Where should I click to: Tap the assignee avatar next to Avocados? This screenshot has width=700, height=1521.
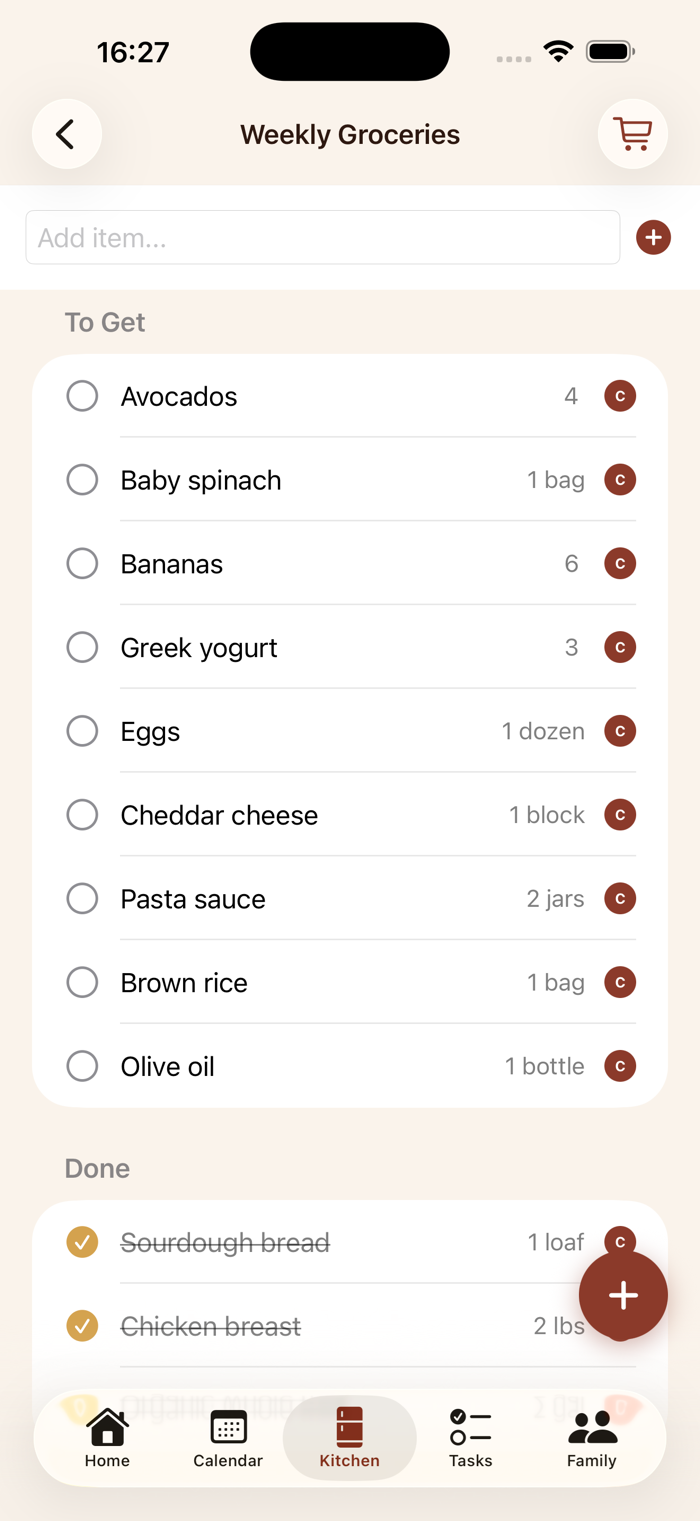coord(620,396)
